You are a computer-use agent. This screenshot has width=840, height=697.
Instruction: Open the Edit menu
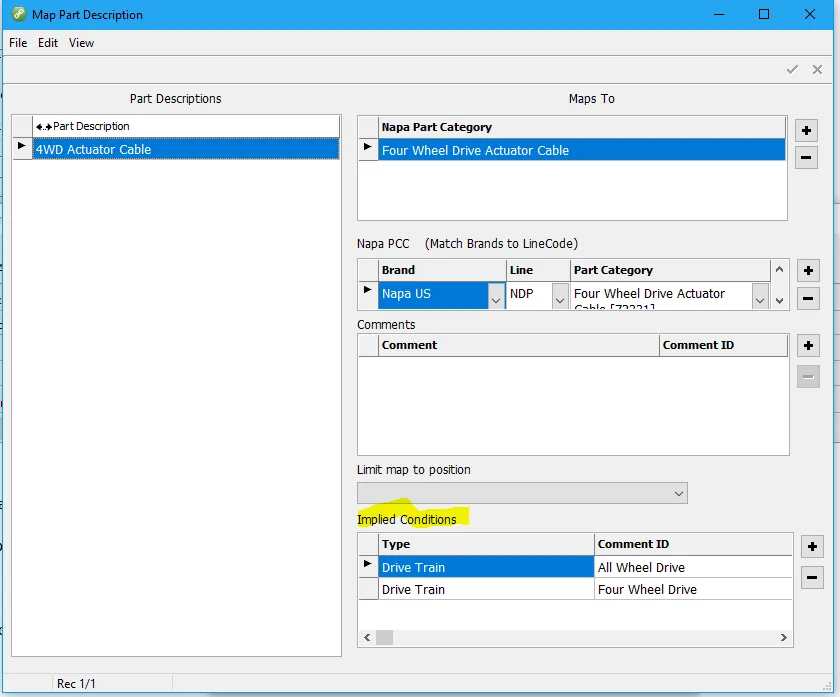48,43
